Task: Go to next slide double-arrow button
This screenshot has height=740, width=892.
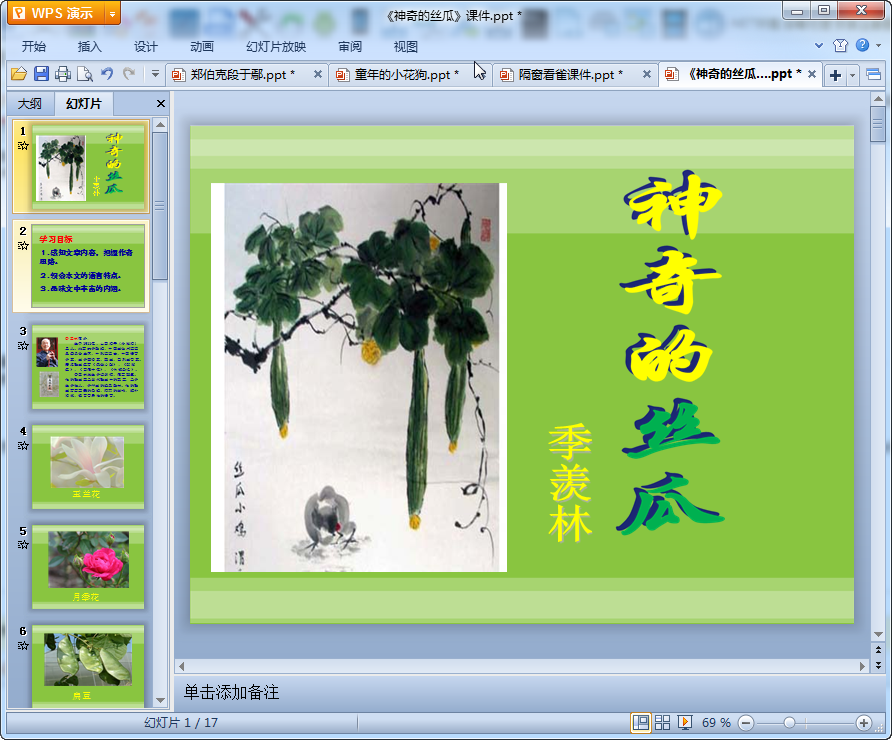Action: tap(878, 664)
